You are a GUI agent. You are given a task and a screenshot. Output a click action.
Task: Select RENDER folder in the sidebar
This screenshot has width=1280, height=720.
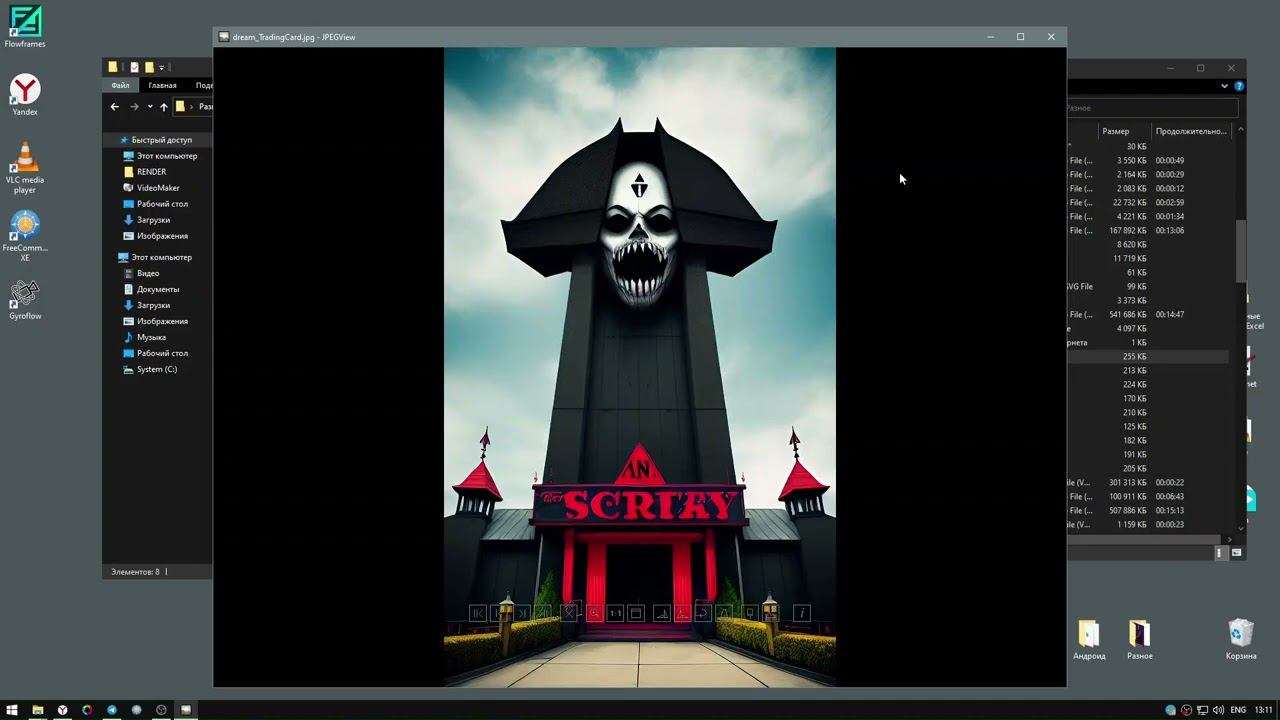pos(151,172)
